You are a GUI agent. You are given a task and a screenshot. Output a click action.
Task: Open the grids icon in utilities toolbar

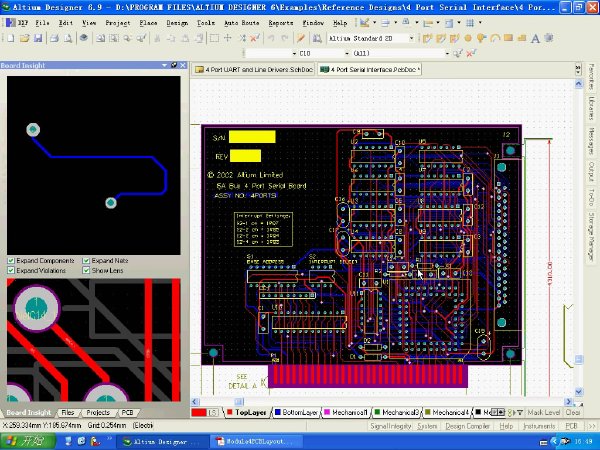point(470,23)
